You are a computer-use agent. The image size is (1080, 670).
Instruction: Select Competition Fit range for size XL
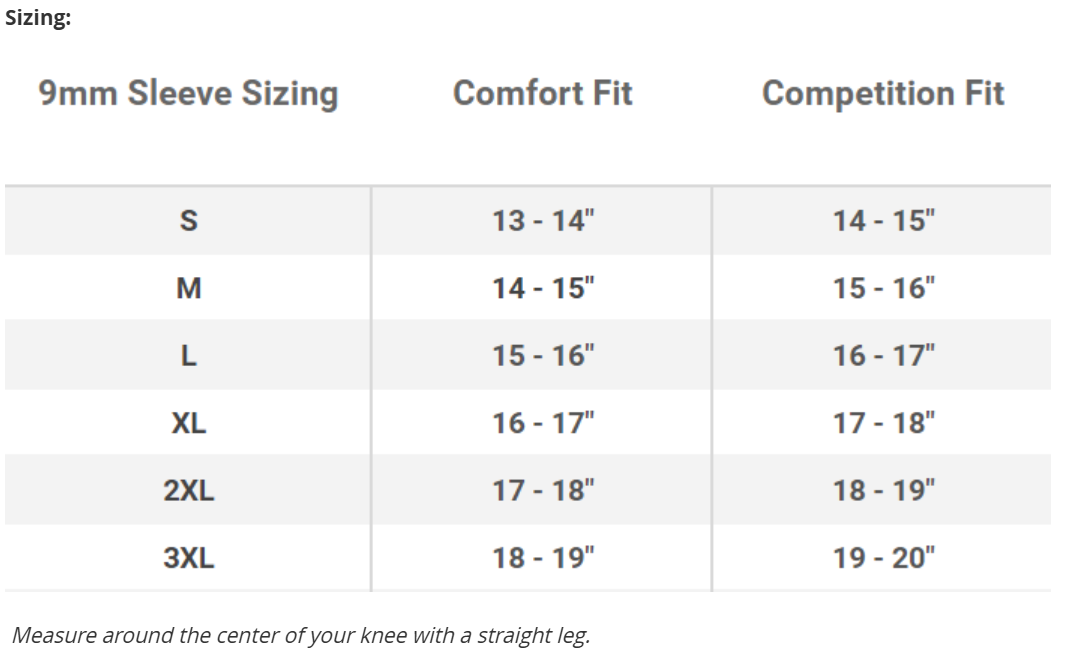[x=882, y=424]
